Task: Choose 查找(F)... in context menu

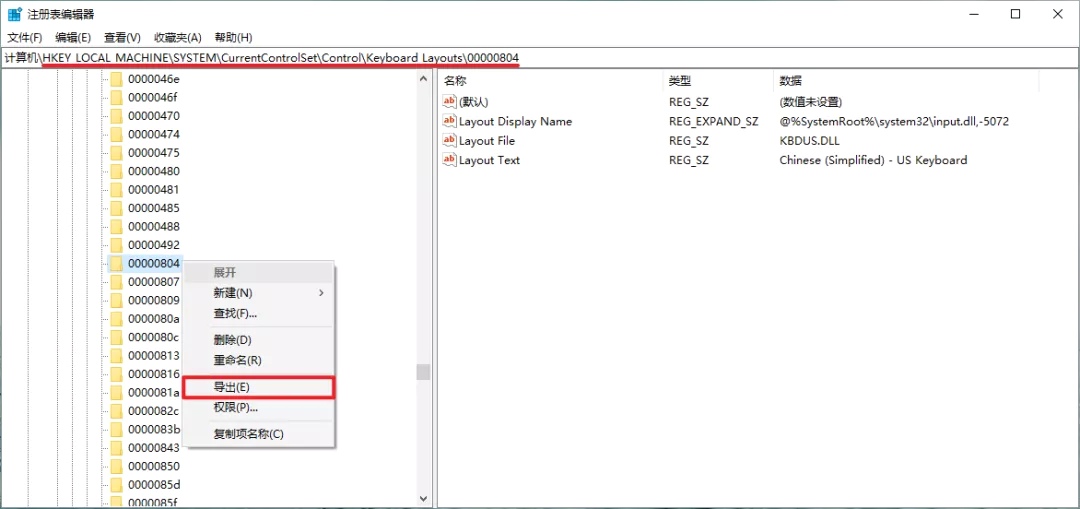Action: click(258, 313)
